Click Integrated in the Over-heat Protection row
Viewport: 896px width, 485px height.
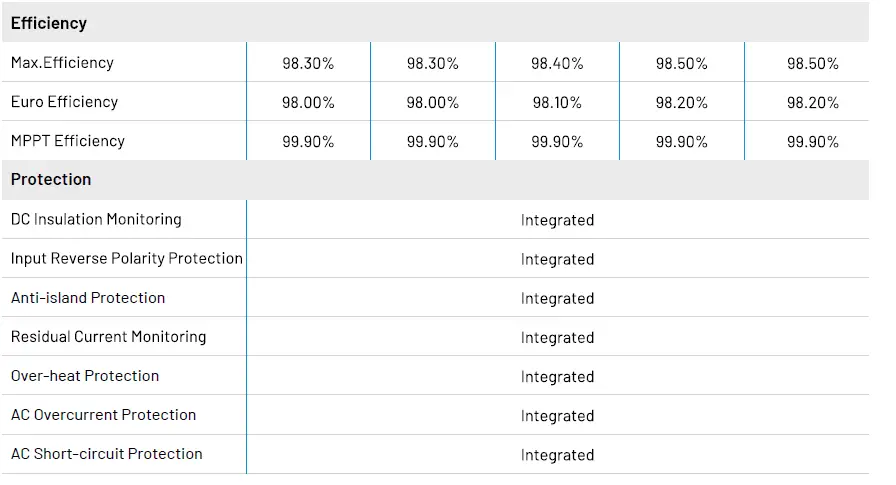557,377
